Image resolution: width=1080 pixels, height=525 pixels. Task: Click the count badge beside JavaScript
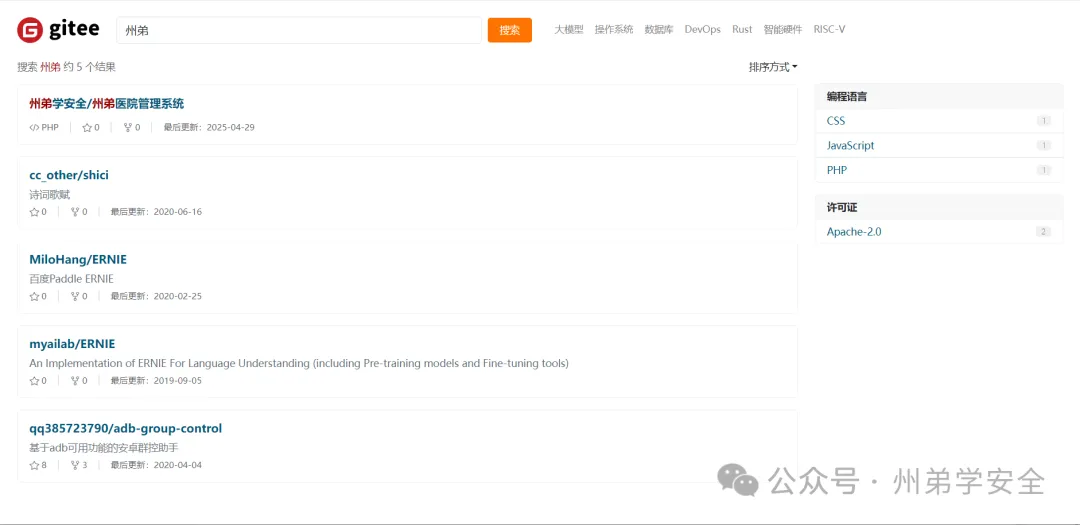[1043, 146]
